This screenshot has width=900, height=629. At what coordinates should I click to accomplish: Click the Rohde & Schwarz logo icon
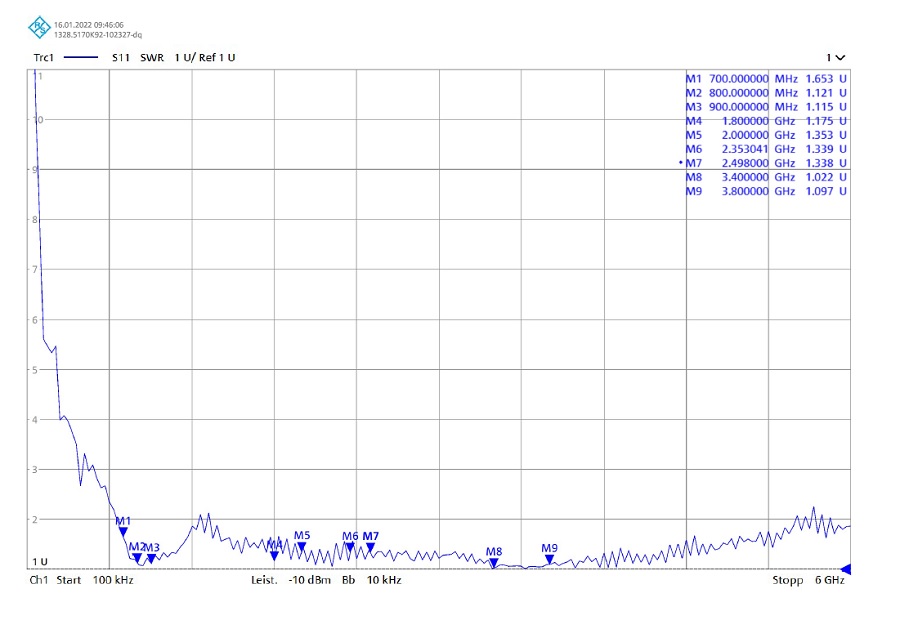click(x=38, y=27)
